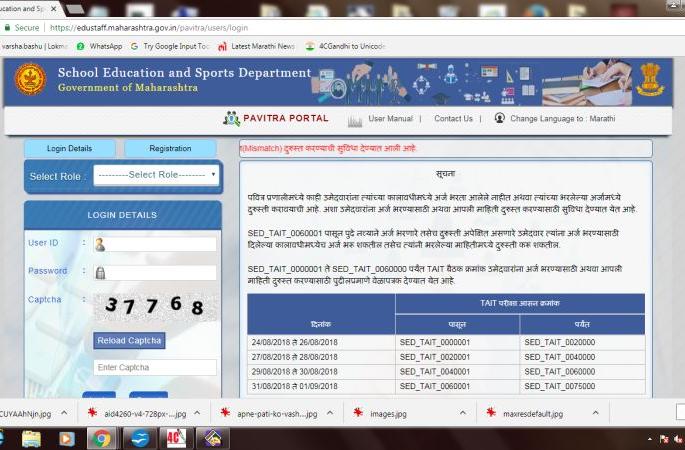The image size is (685, 450).
Task: Open the User Manual link
Action: point(390,118)
